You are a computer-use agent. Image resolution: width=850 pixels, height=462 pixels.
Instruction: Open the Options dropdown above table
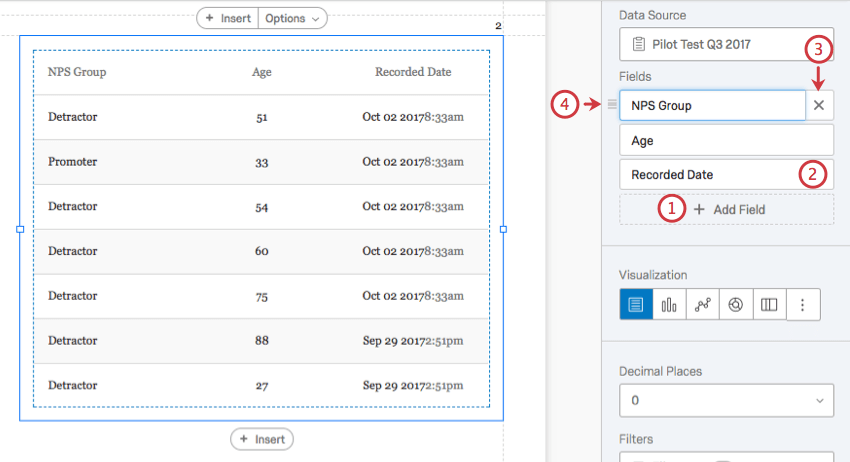(x=293, y=18)
